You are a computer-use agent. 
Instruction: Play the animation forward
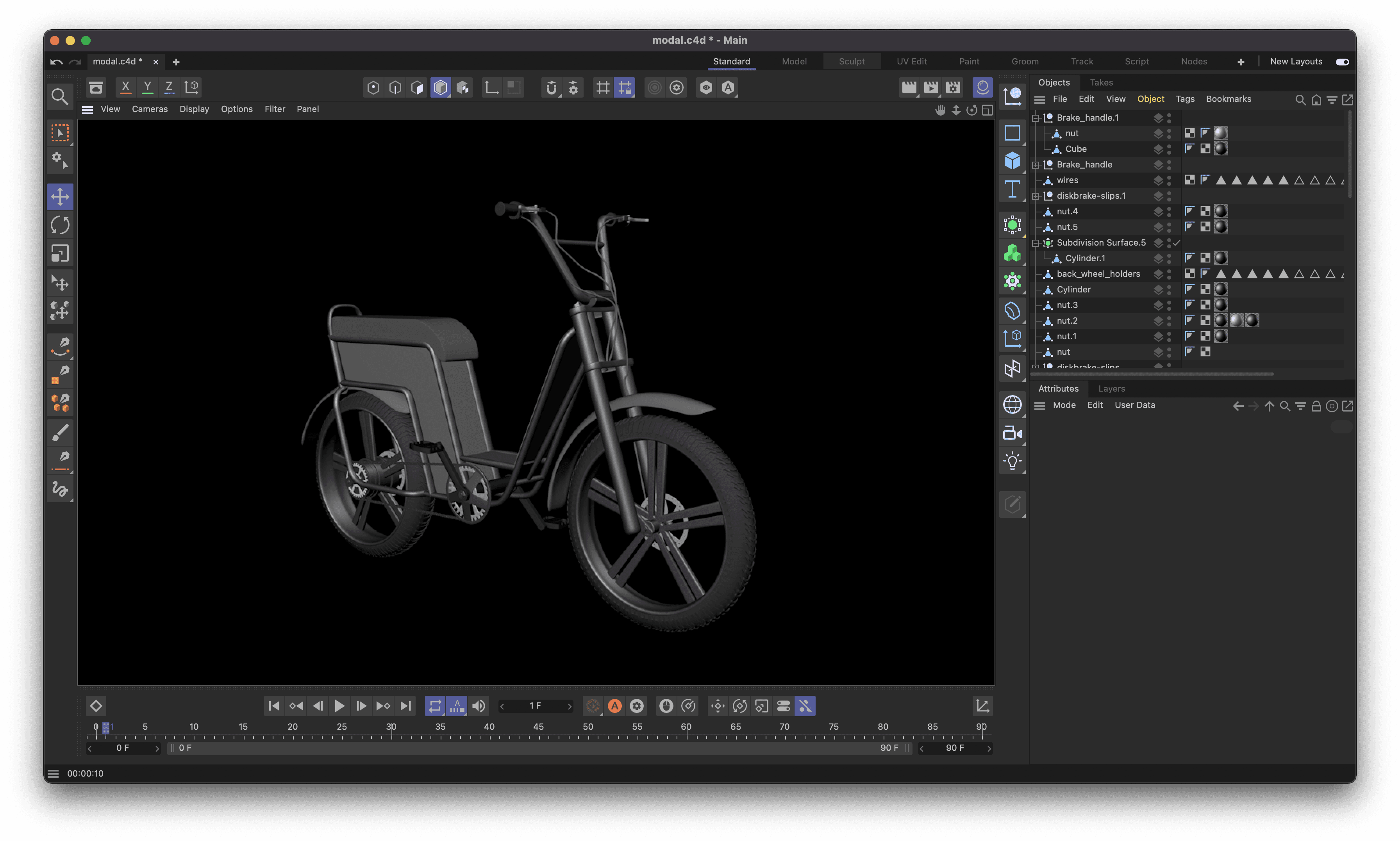(x=339, y=706)
